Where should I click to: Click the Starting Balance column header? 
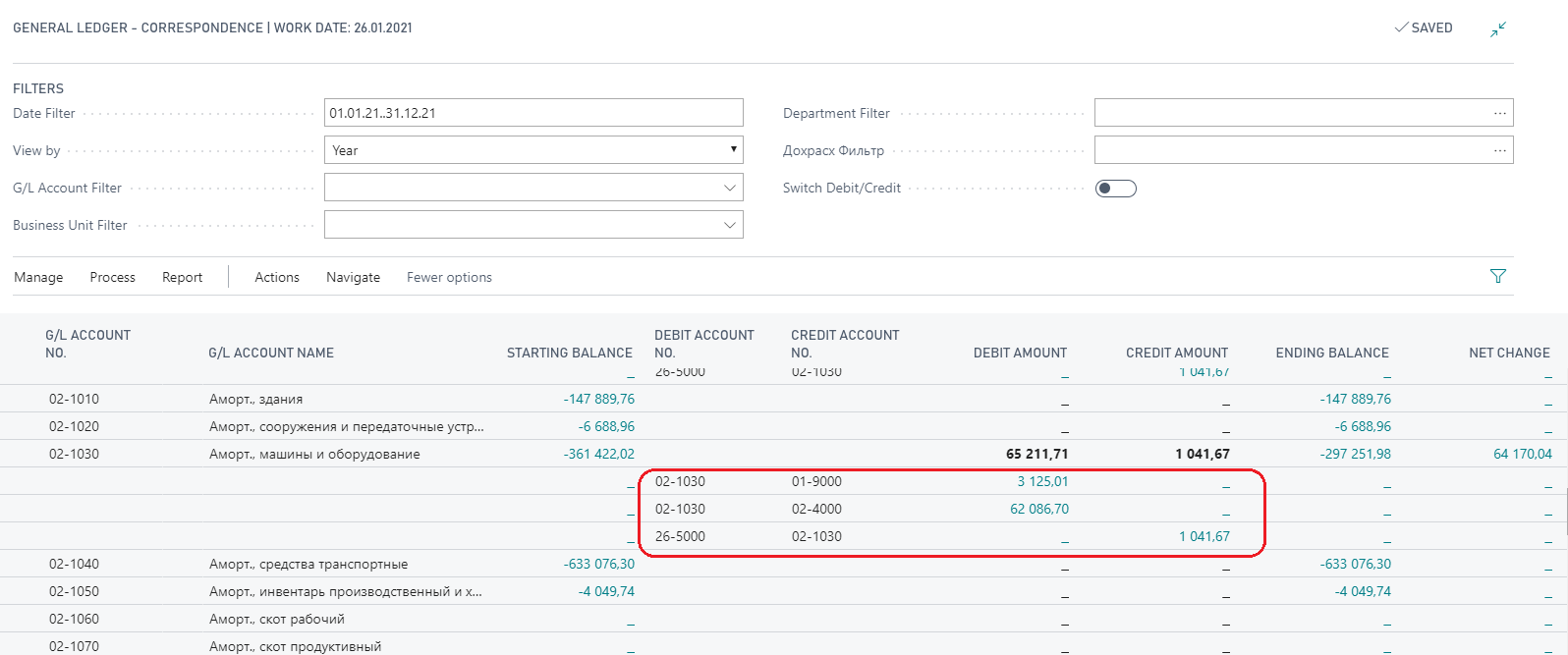coord(570,353)
